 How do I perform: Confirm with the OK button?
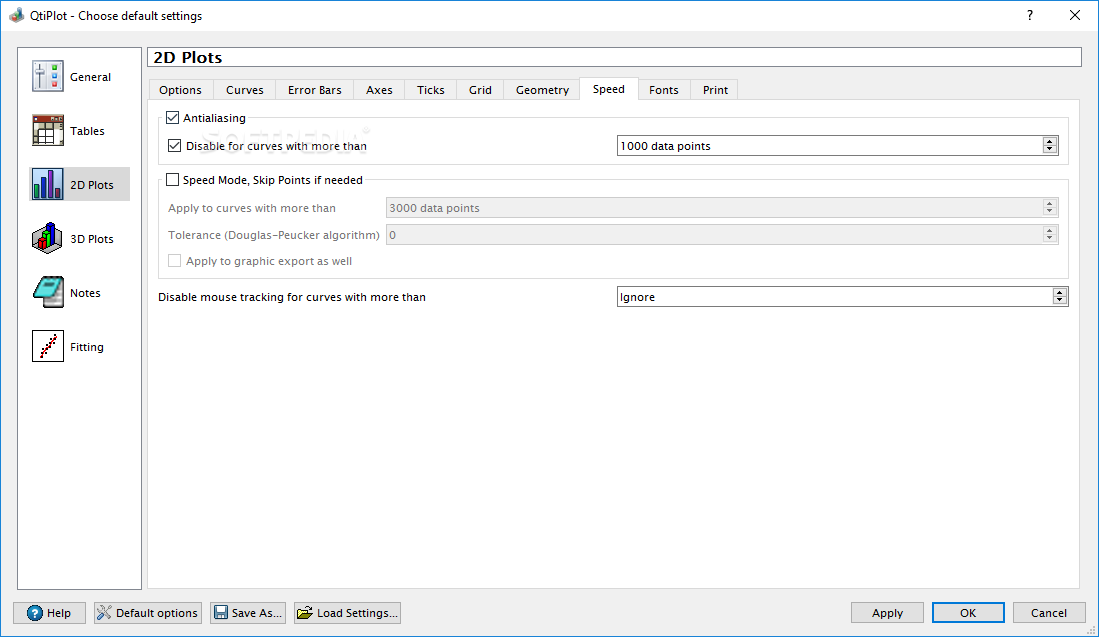pos(968,612)
